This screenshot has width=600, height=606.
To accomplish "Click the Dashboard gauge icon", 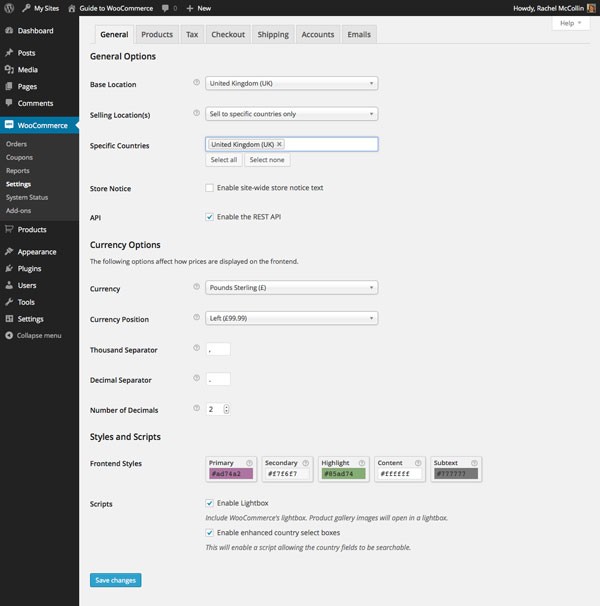I will click(9, 31).
